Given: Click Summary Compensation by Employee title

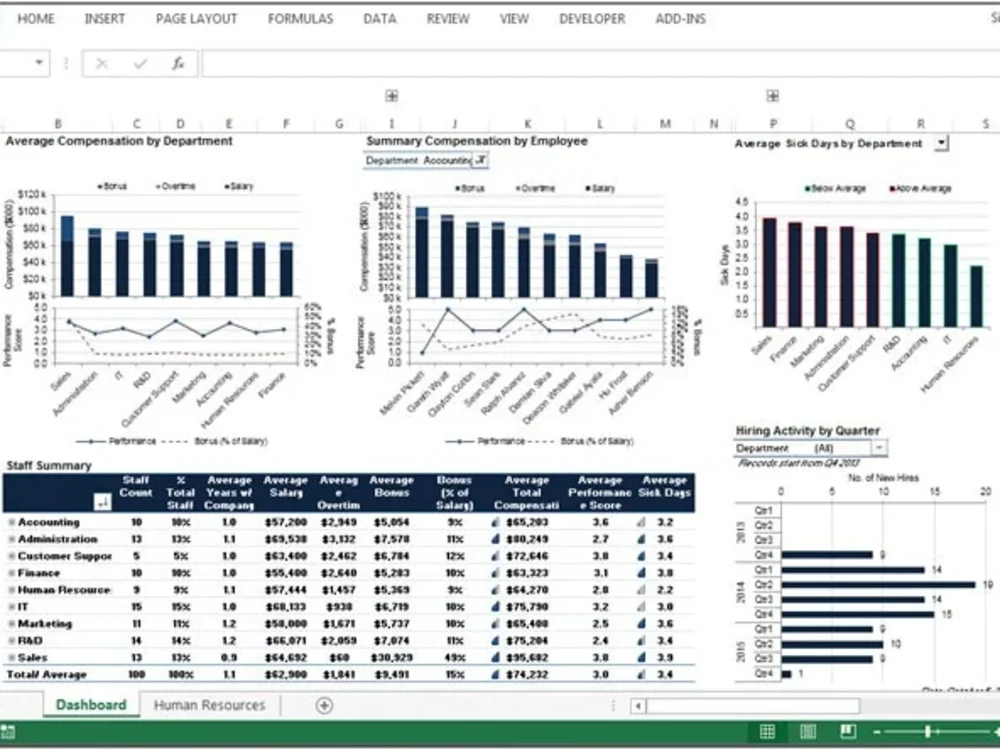Looking at the screenshot, I should coord(476,141).
